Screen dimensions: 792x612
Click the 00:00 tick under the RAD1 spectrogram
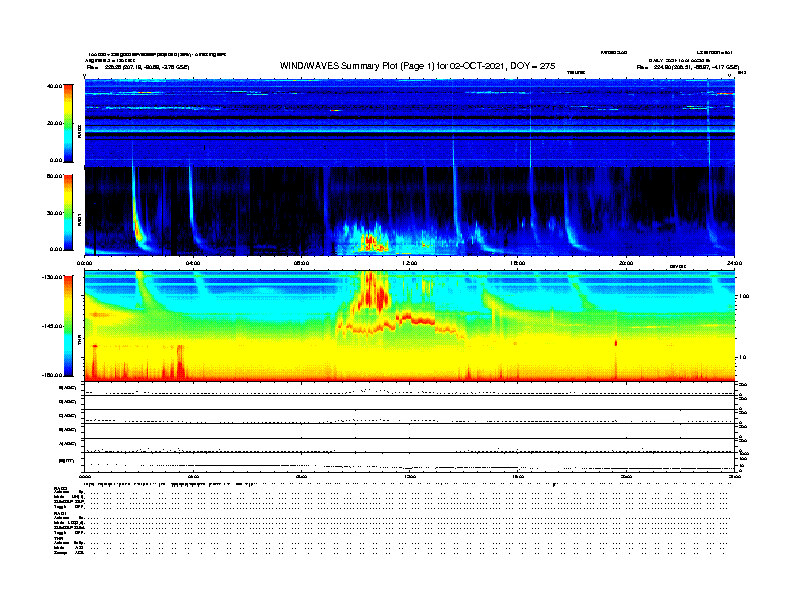(84, 263)
